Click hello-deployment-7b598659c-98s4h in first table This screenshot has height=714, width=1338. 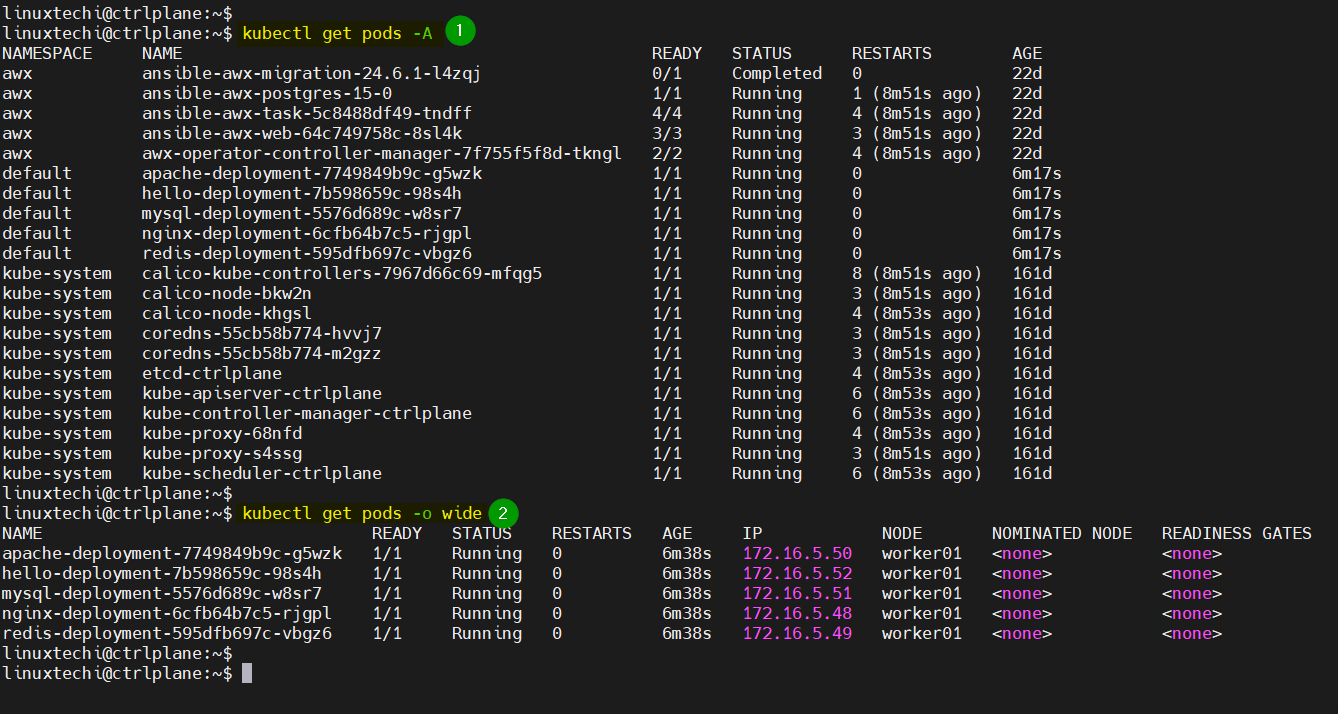302,194
